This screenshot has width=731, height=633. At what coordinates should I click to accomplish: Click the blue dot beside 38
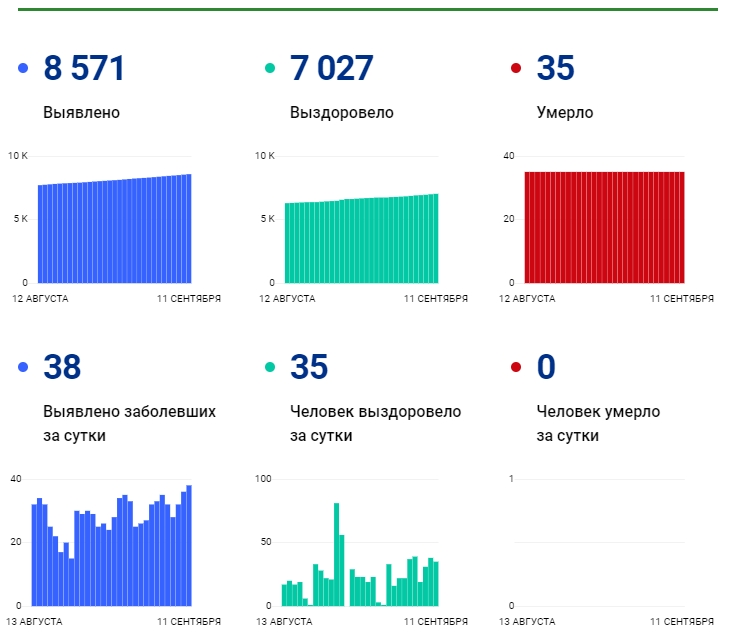[23, 367]
